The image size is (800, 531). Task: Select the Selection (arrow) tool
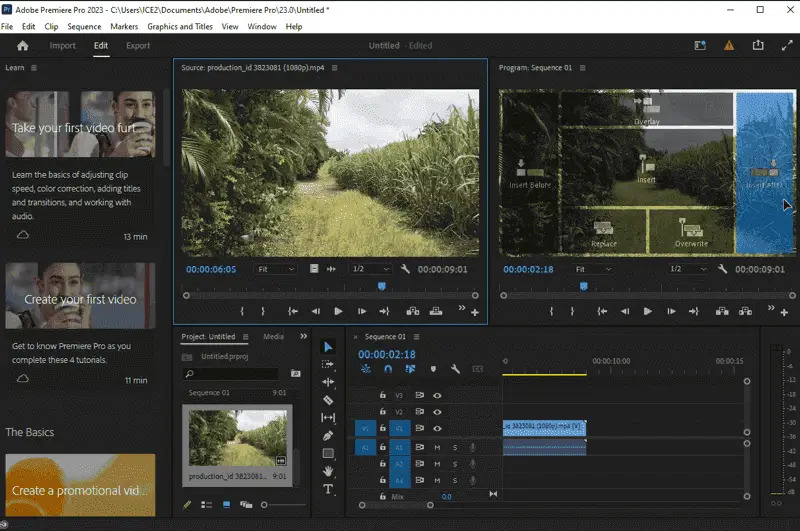point(328,347)
